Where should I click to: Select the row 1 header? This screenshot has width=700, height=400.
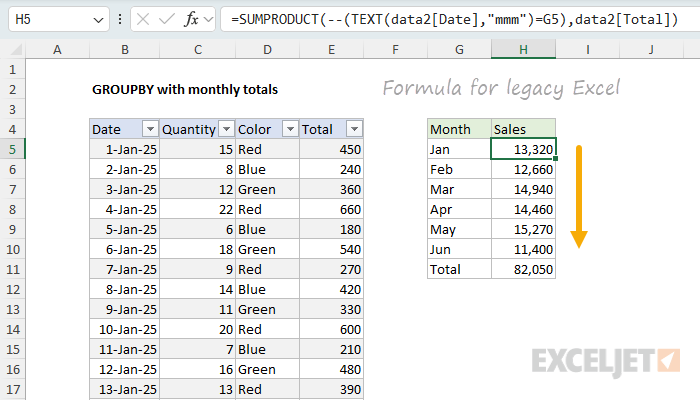coord(12,69)
